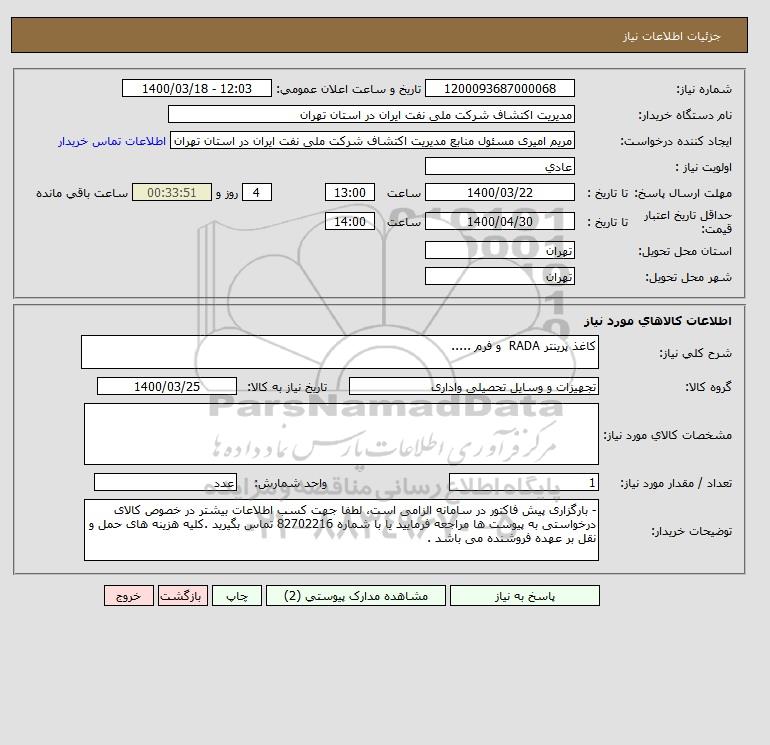Click the چاپ print button
The width and height of the screenshot is (770, 745).
pyautogui.click(x=237, y=596)
